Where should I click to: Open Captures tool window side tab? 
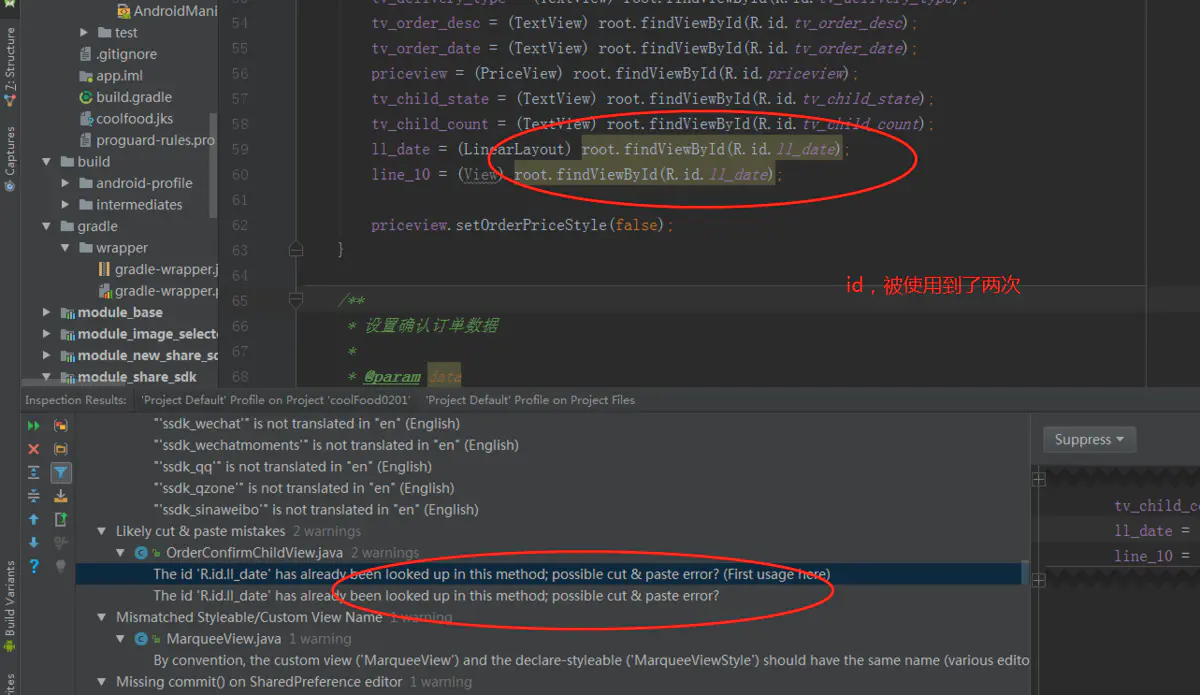(x=10, y=158)
